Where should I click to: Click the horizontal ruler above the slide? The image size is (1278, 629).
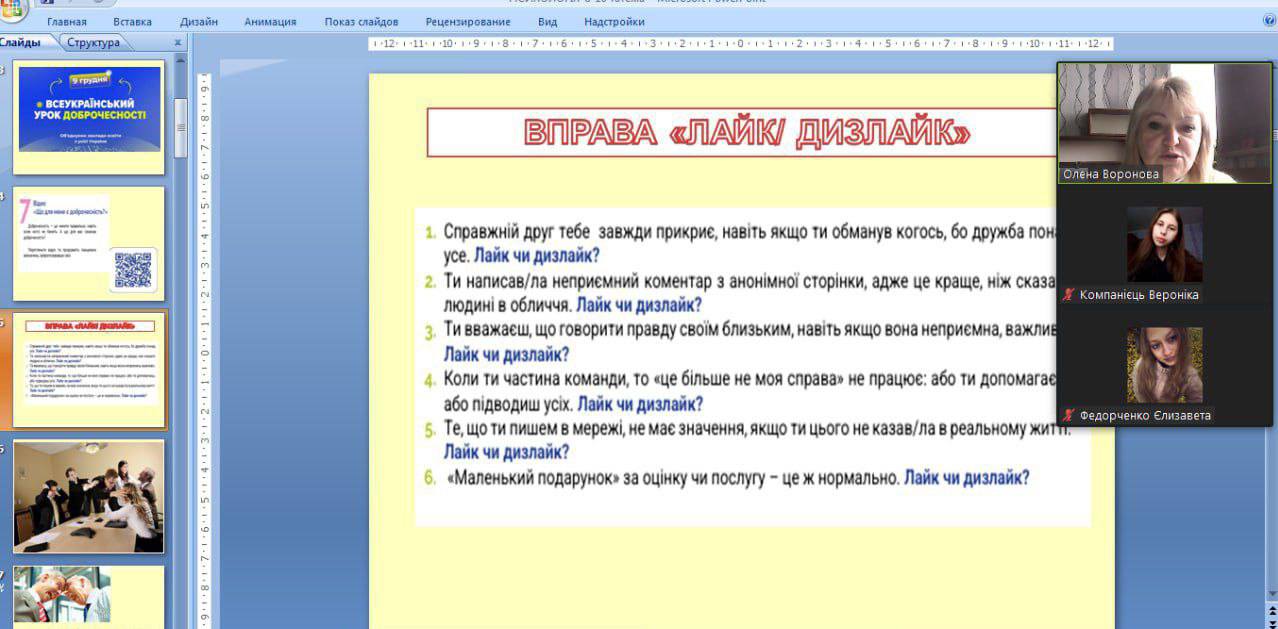click(x=740, y=44)
